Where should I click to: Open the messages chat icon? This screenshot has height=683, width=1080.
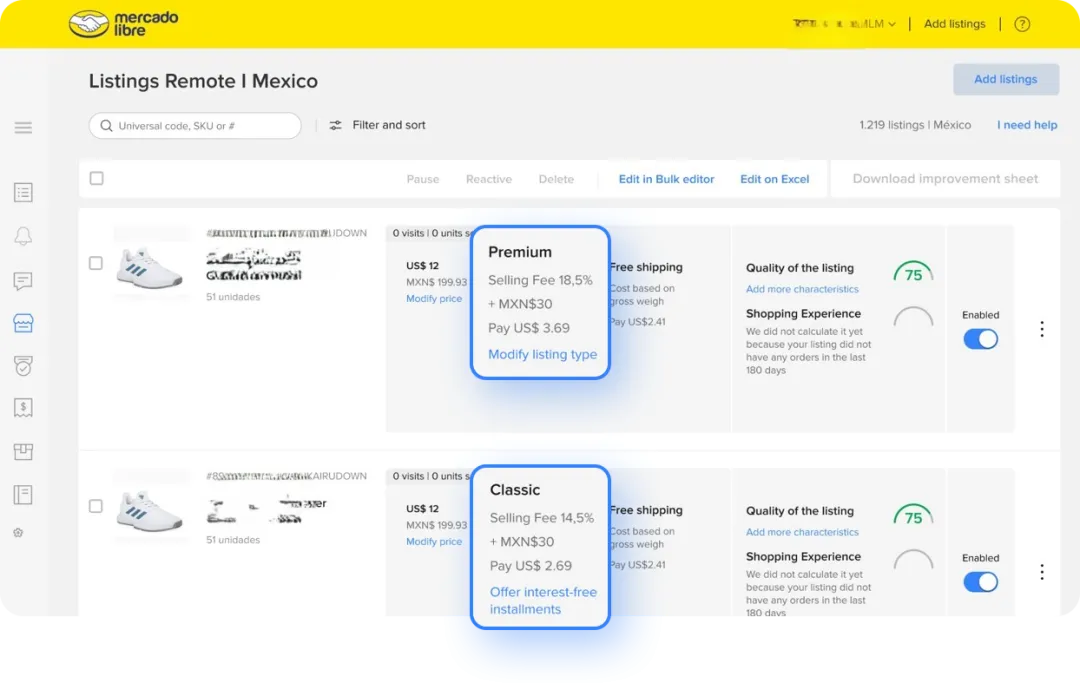coord(23,280)
